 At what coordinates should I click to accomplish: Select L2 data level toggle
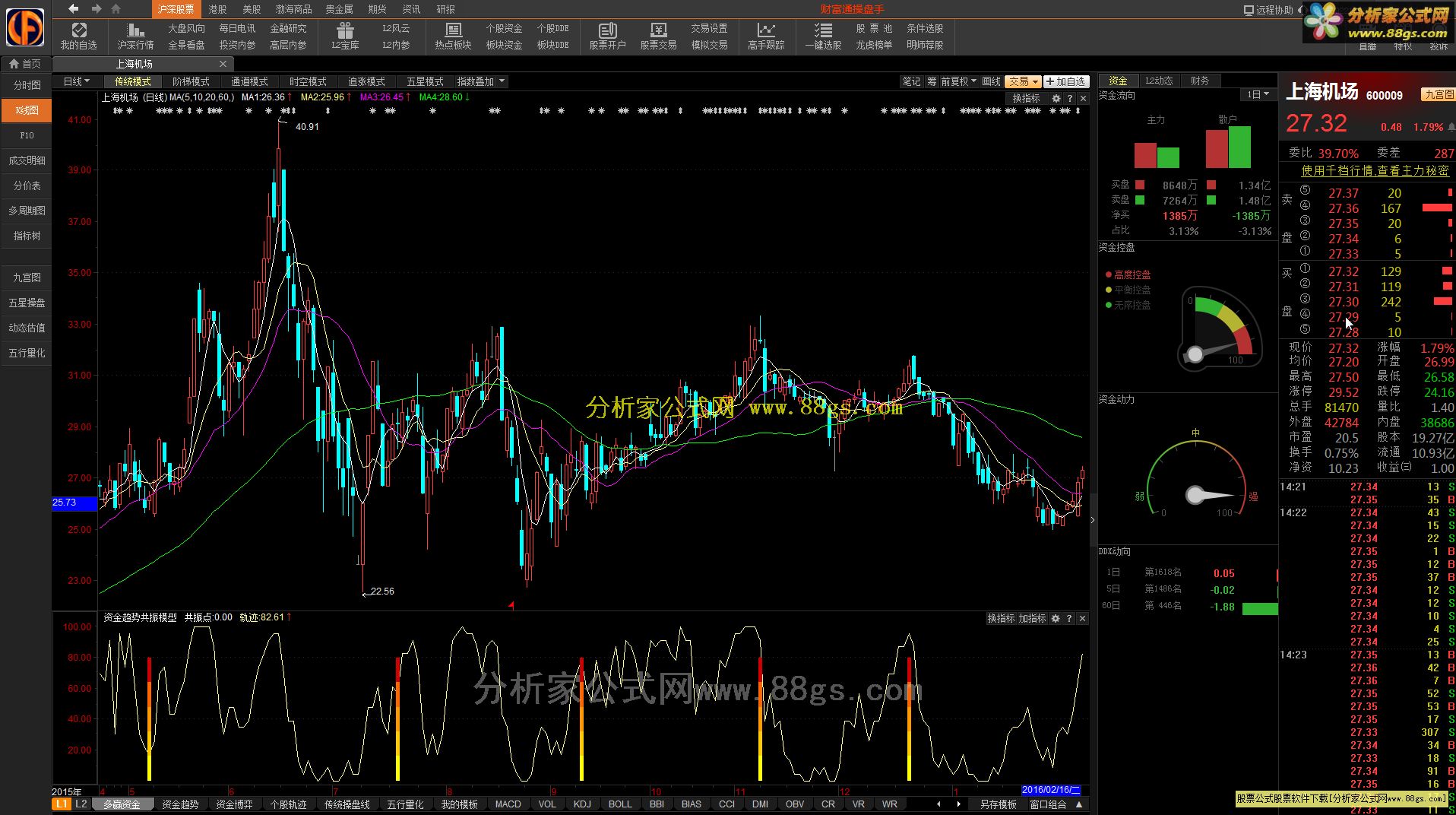pos(81,804)
